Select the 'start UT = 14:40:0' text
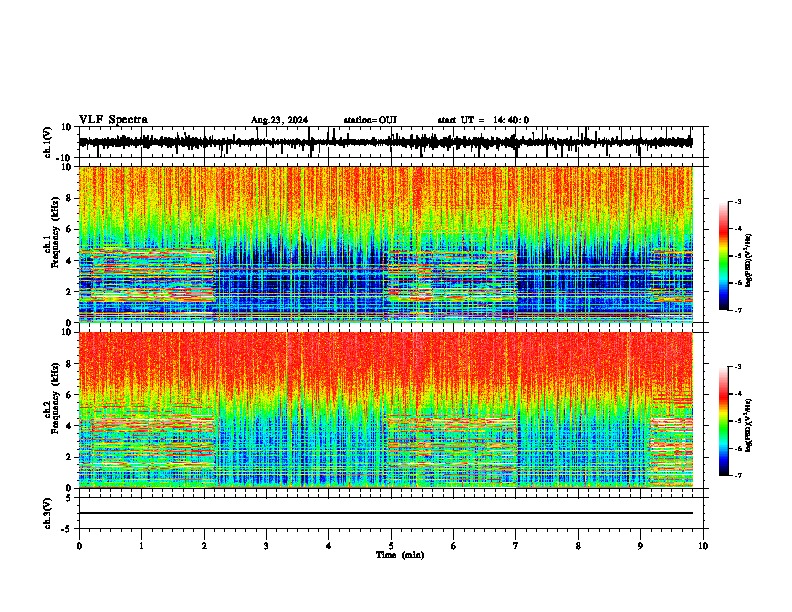The image size is (792, 612). [483, 120]
